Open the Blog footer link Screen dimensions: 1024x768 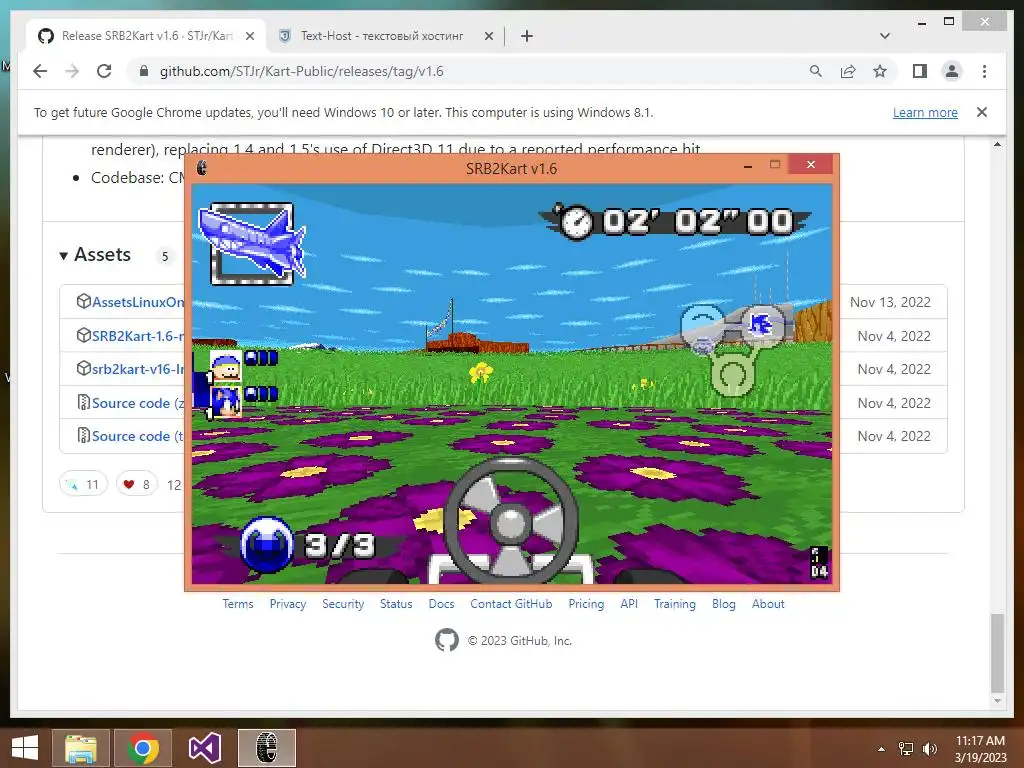[724, 603]
